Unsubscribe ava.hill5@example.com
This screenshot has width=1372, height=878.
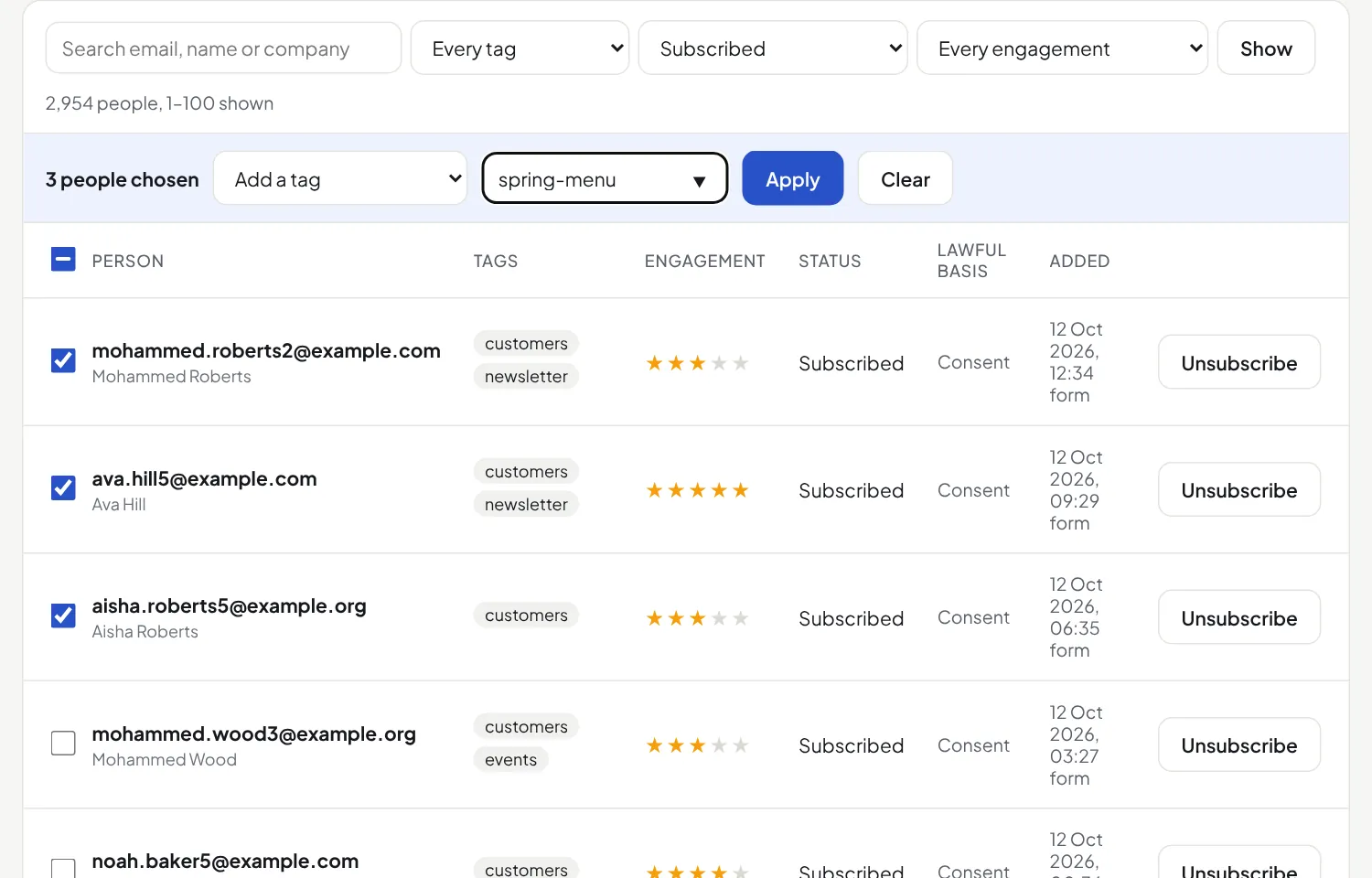click(x=1239, y=490)
